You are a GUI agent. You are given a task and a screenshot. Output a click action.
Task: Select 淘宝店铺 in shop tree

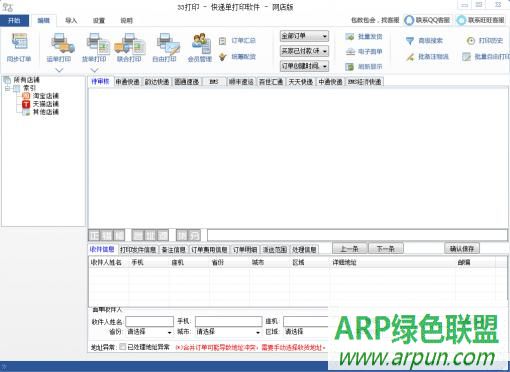click(46, 96)
